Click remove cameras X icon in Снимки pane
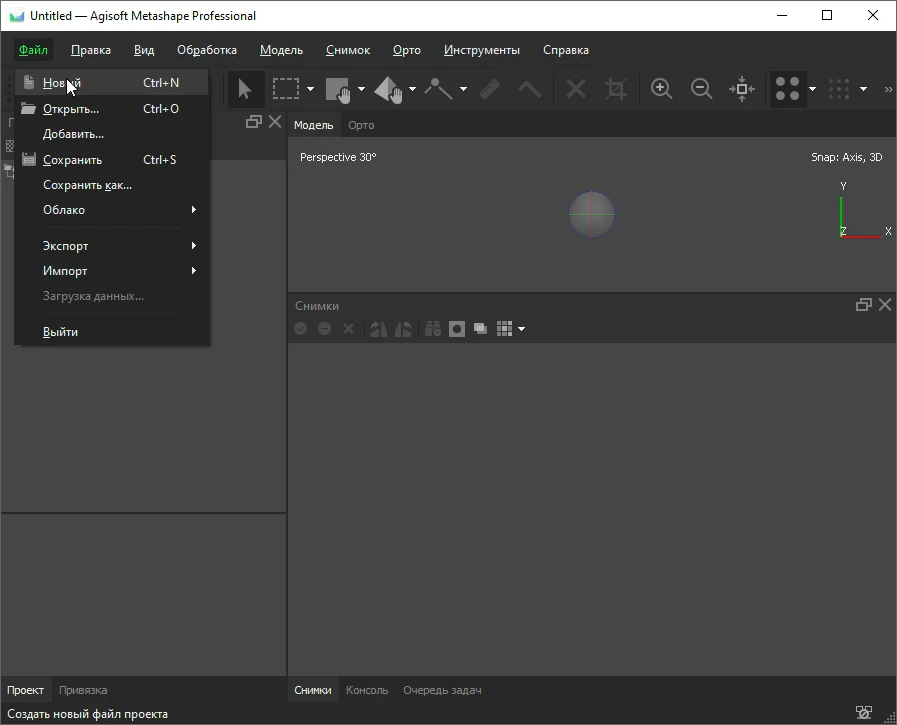Image resolution: width=897 pixels, height=725 pixels. [348, 329]
